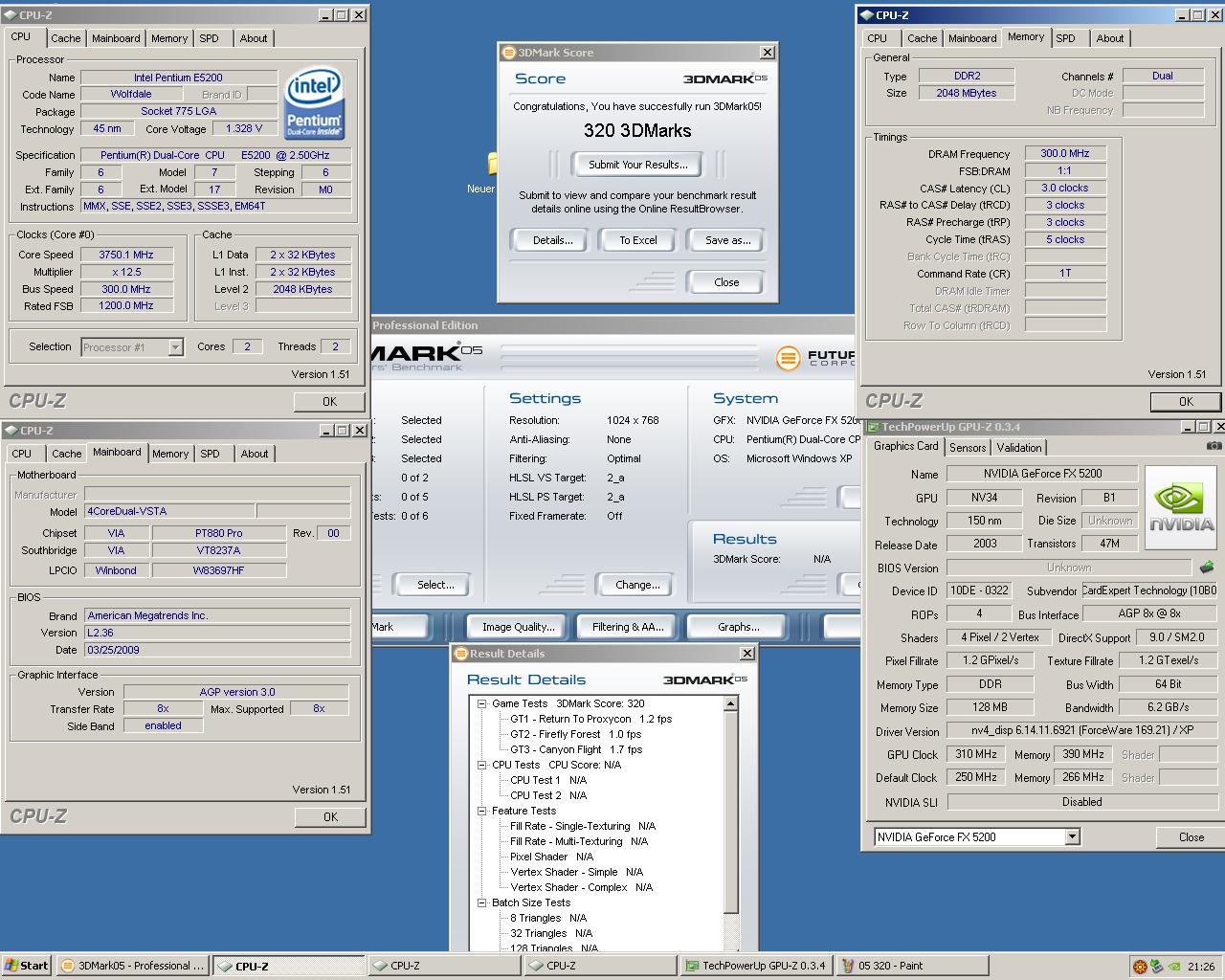Click OK in CPU-Z Processor window
Image resolution: width=1225 pixels, height=980 pixels.
329,401
